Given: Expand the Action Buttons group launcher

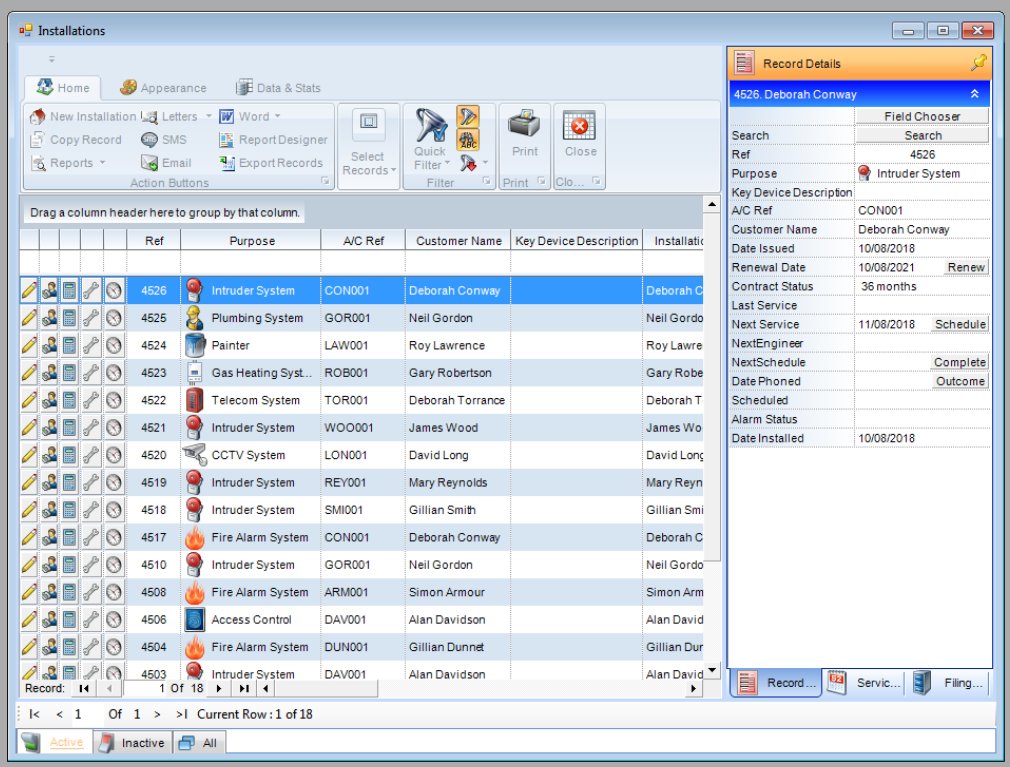Looking at the screenshot, I should [325, 182].
